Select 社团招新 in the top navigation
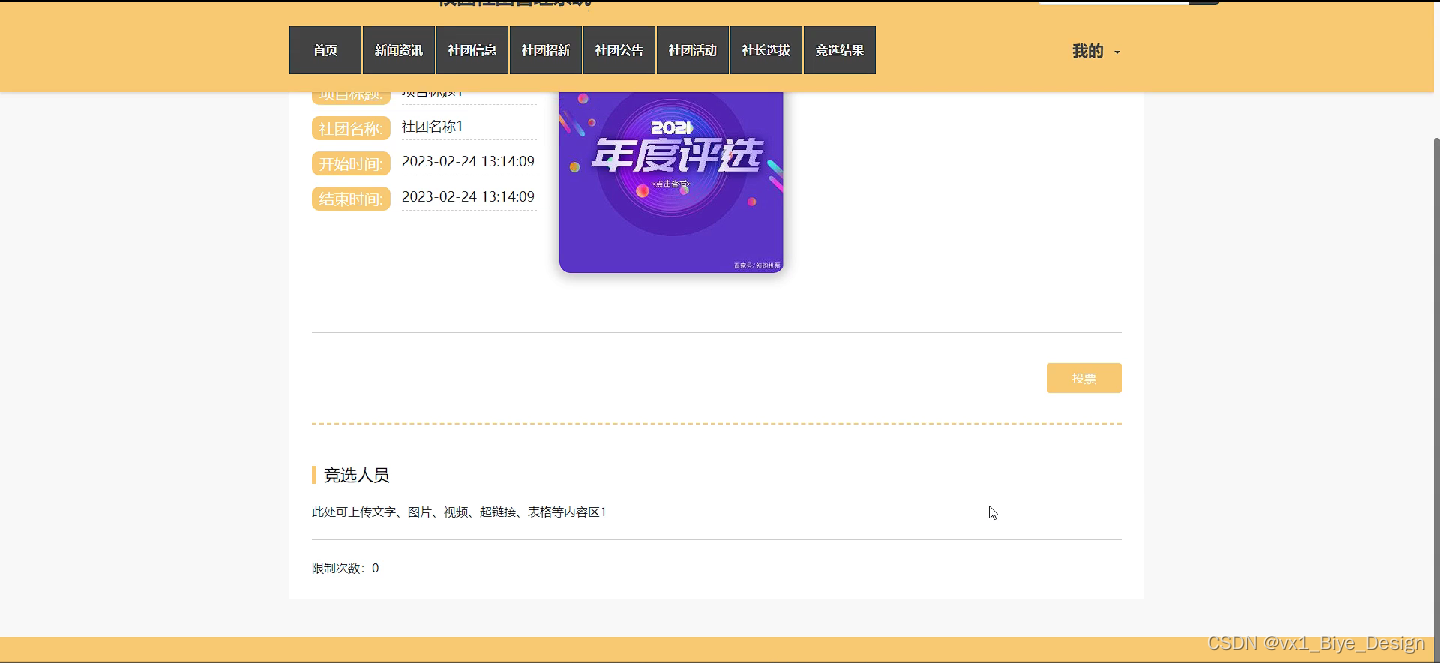The image size is (1440, 663). tap(546, 50)
